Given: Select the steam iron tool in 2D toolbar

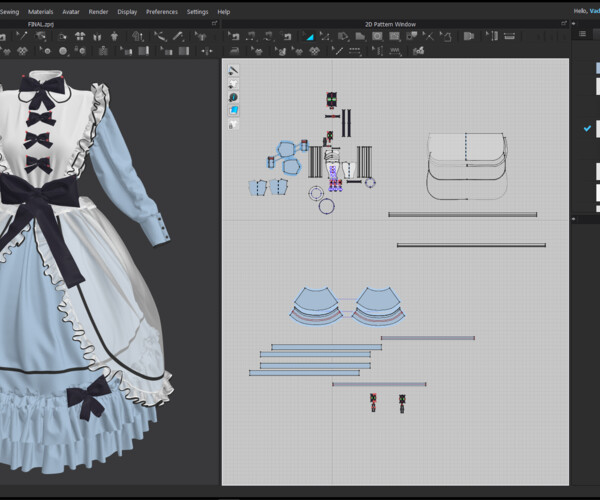Looking at the screenshot, I should pos(234,50).
